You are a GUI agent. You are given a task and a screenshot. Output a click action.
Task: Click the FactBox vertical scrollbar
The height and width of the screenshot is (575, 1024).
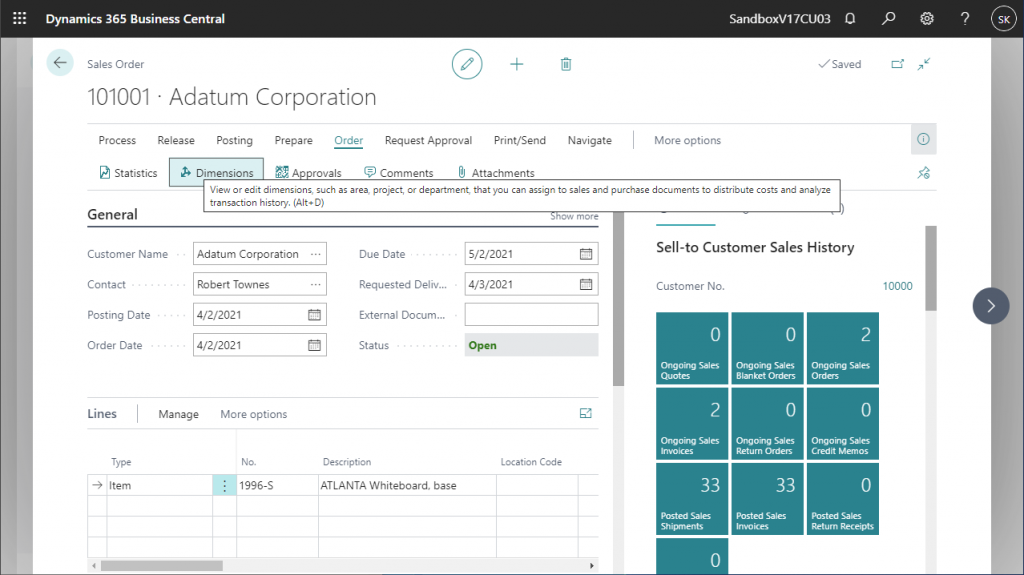[x=931, y=268]
